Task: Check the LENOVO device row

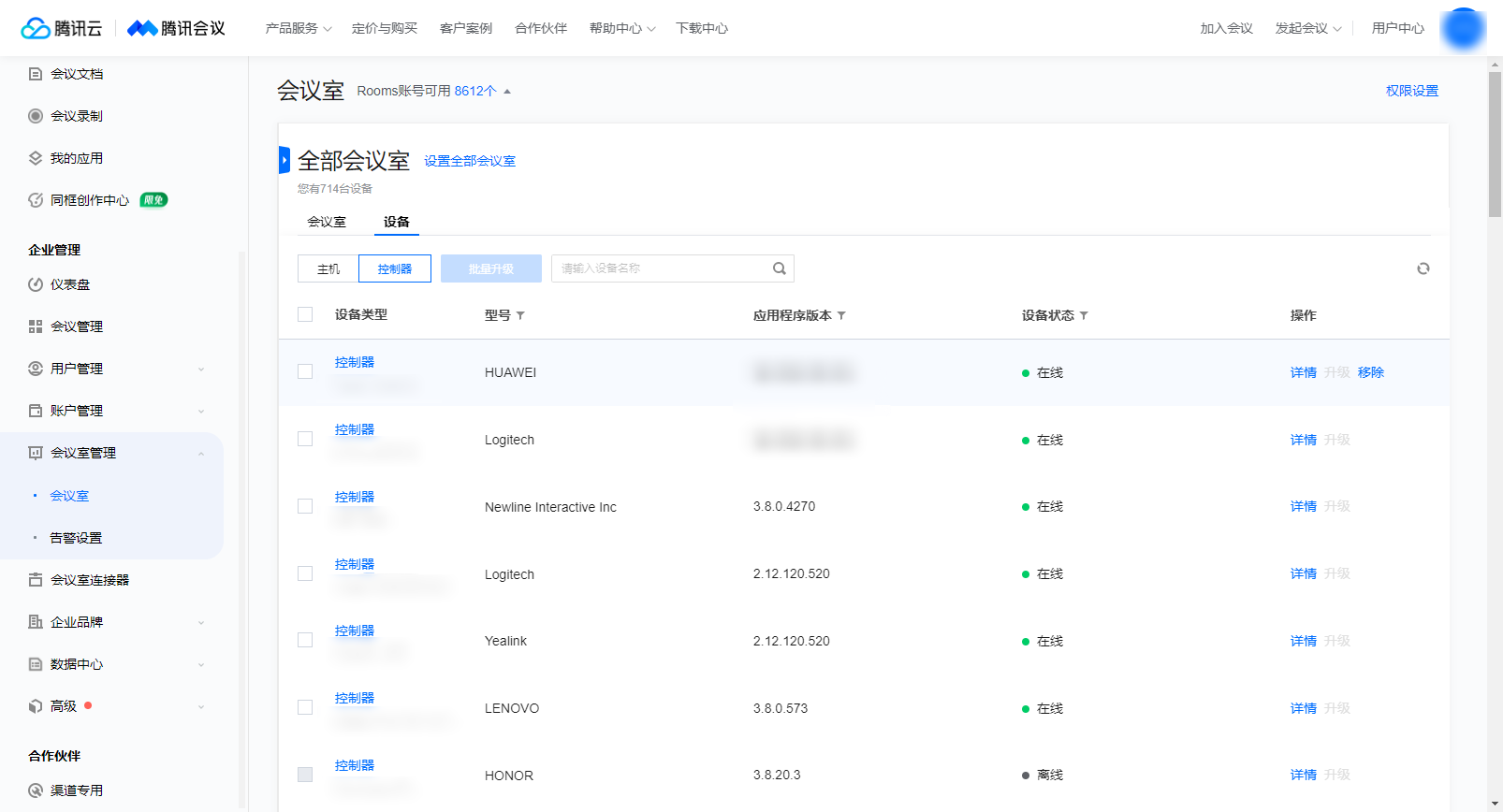Action: (x=305, y=707)
